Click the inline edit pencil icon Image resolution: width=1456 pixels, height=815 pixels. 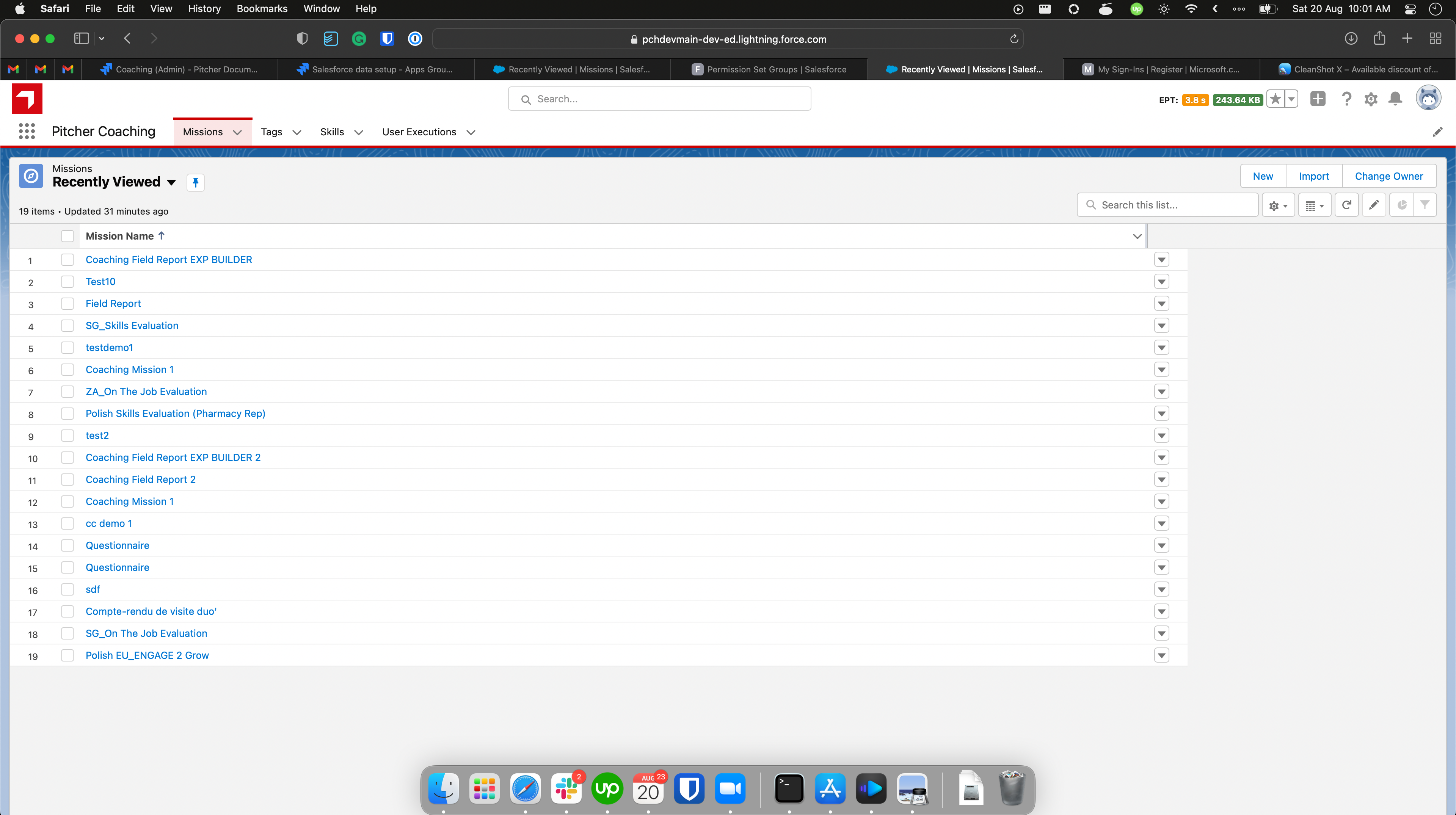[1374, 205]
